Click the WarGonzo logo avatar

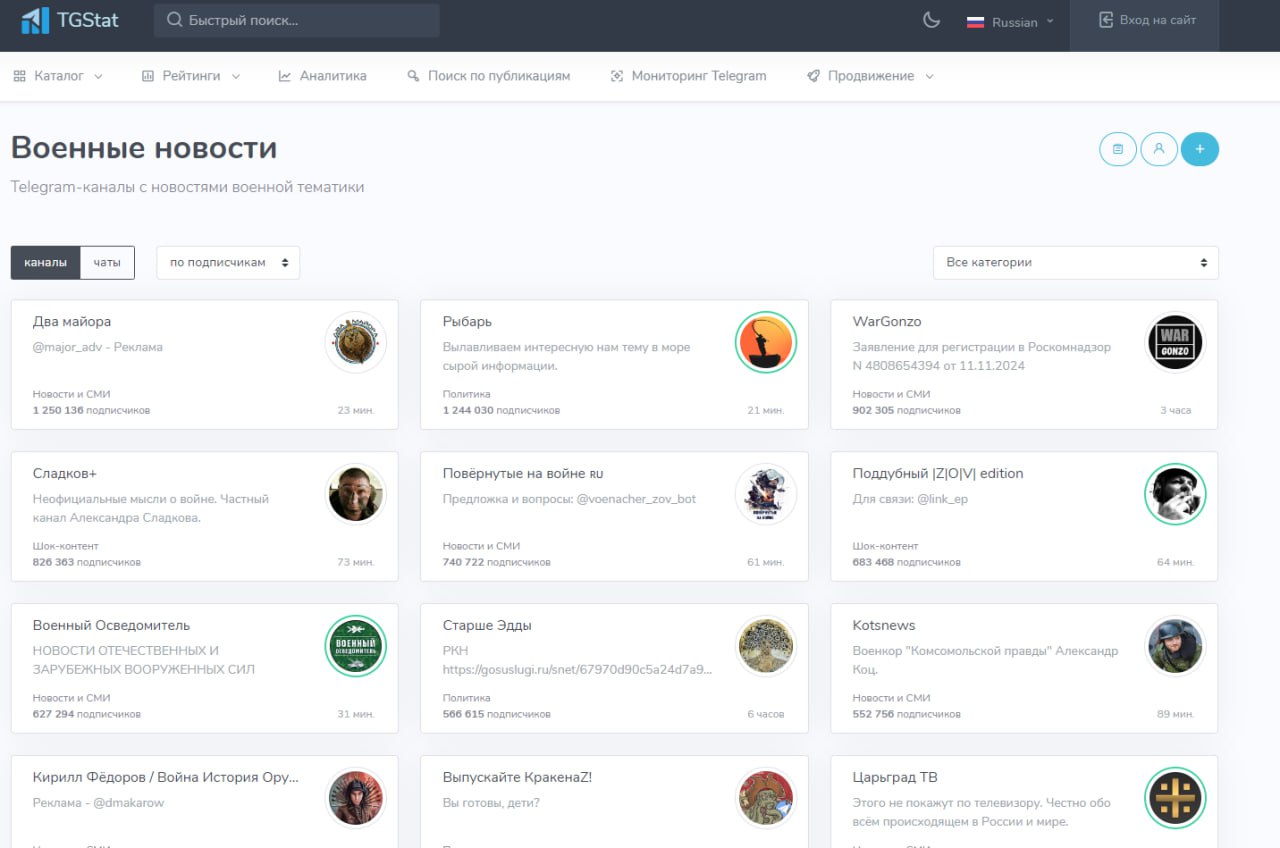(1175, 342)
